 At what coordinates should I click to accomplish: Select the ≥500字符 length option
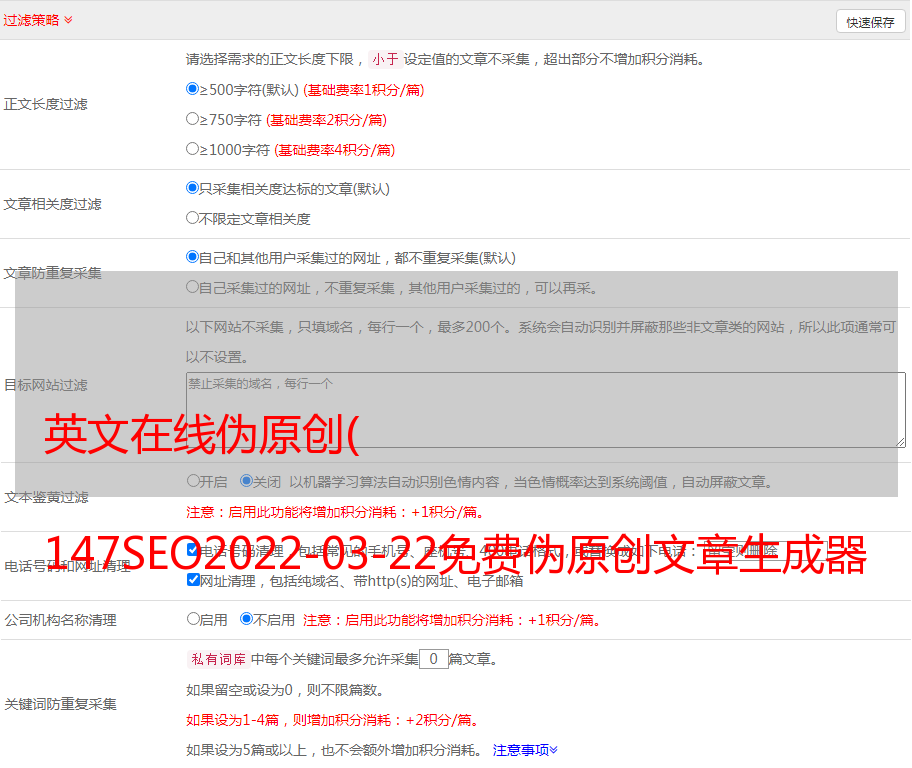(x=192, y=89)
